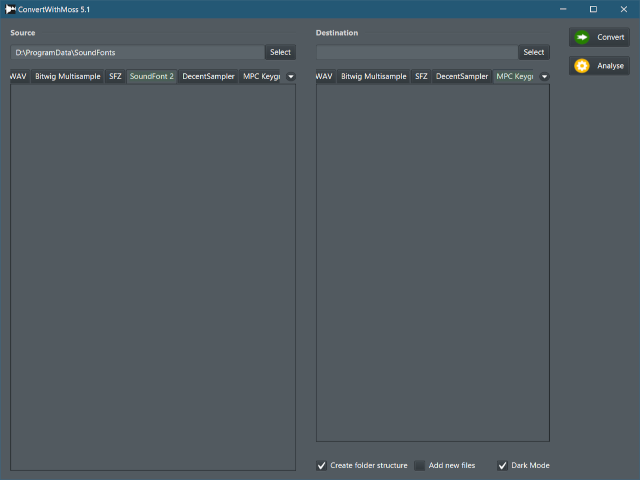Open the Destination Bitwig Multisample tab
640x480 pixels.
tap(373, 76)
